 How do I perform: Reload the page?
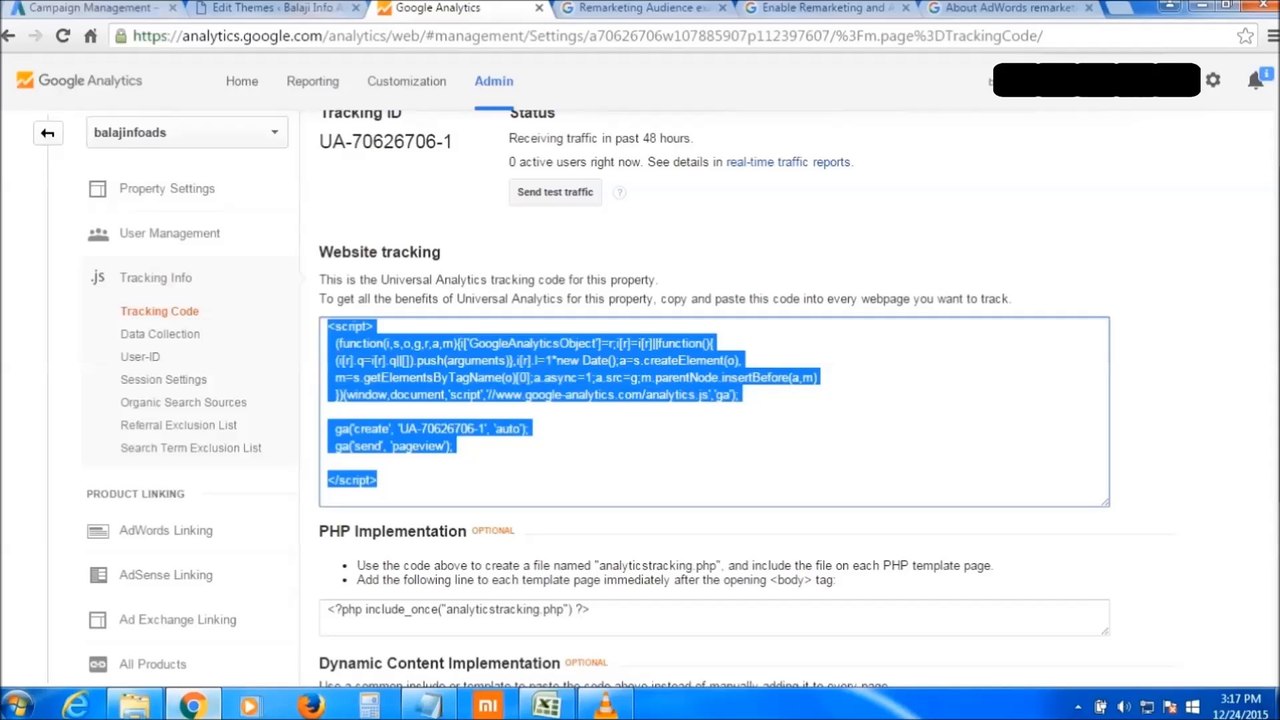pyautogui.click(x=62, y=36)
